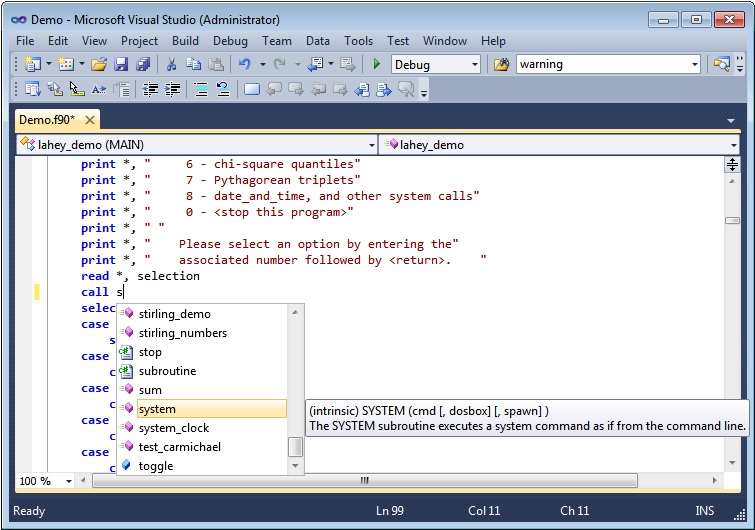
Task: Open the Debug menu
Action: click(x=230, y=41)
